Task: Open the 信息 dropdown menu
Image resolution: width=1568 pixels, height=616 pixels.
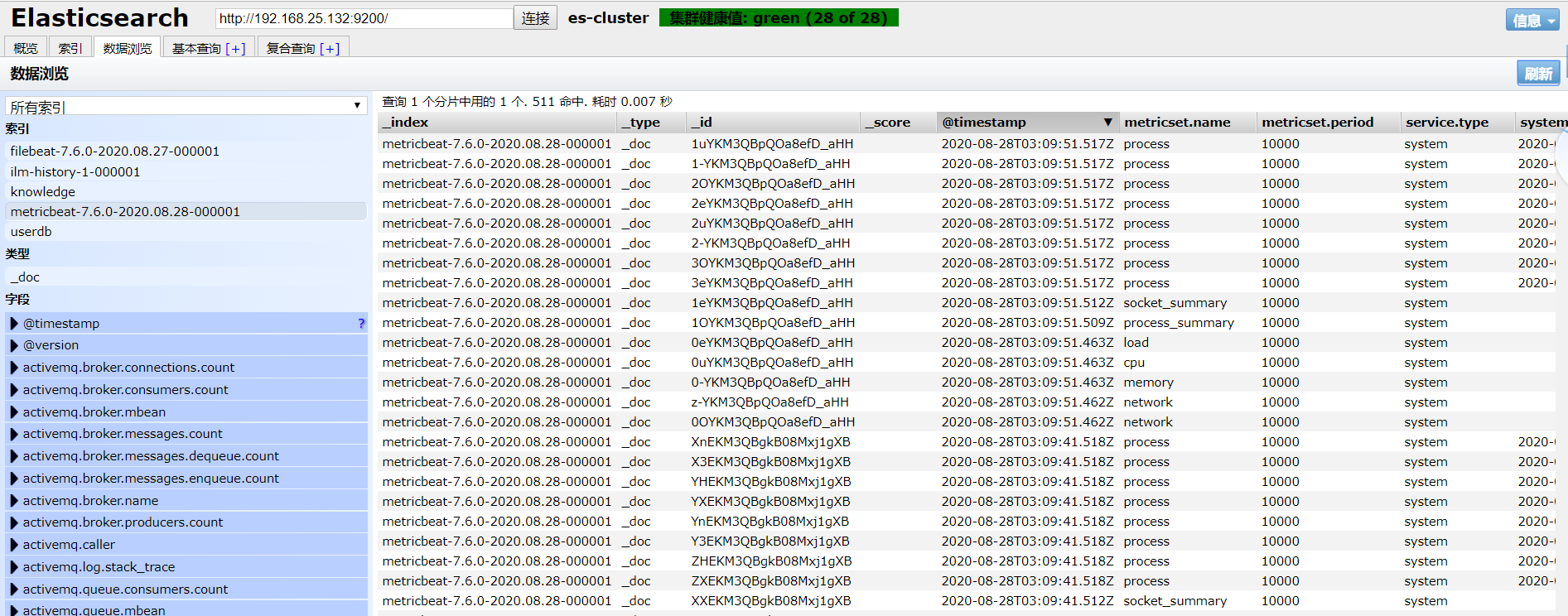Action: tap(1533, 20)
